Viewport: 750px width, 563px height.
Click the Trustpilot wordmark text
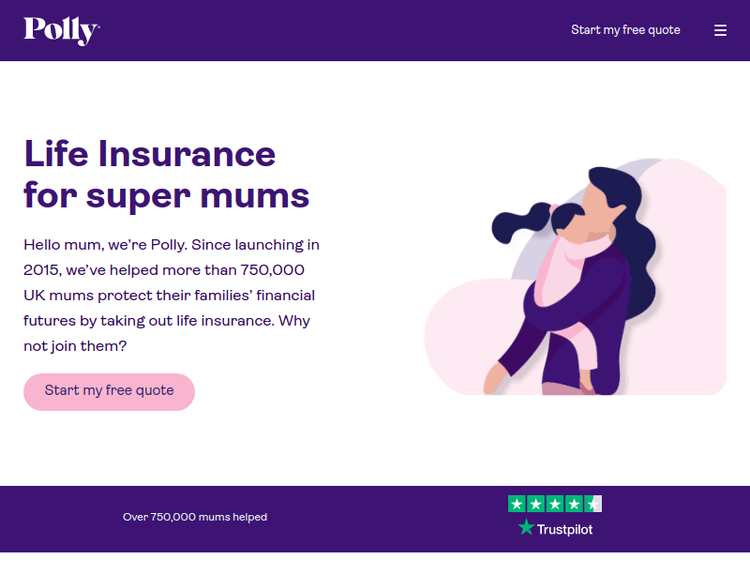pyautogui.click(x=565, y=529)
